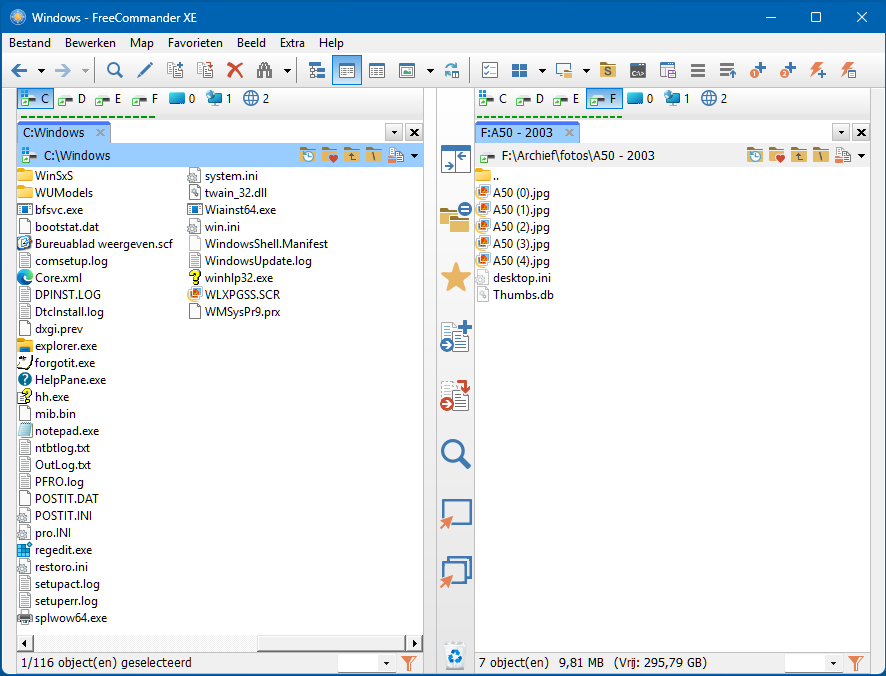Open folder history icon in left address bar
The height and width of the screenshot is (676, 886).
click(307, 155)
